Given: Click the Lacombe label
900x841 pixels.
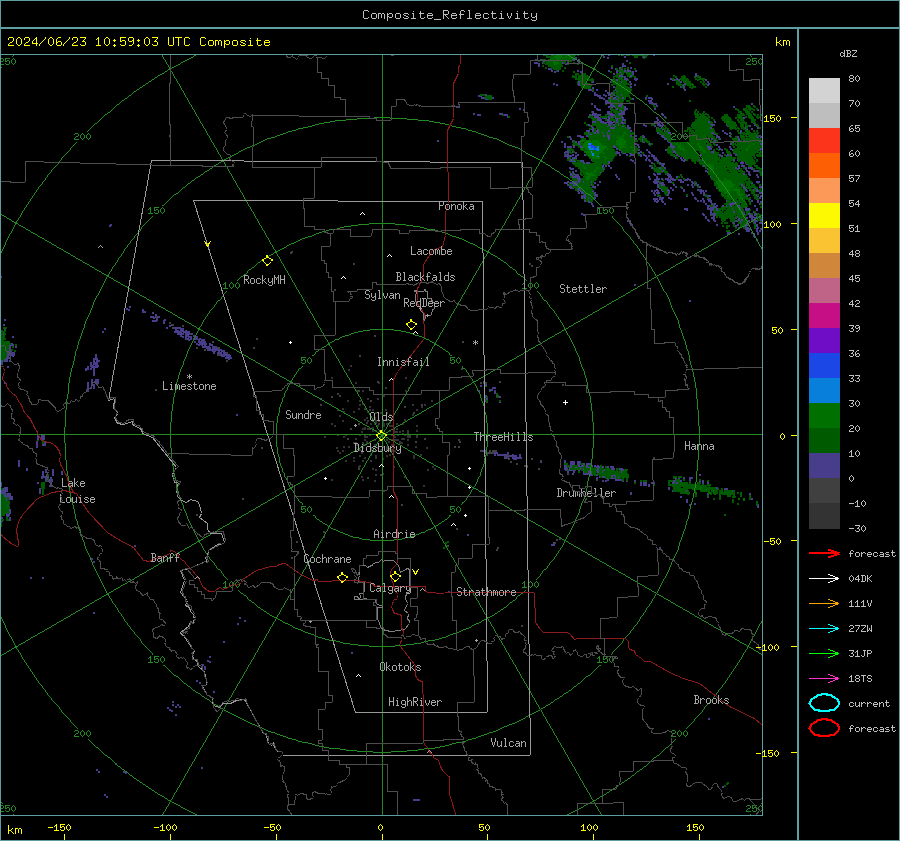Looking at the screenshot, I should pyautogui.click(x=431, y=251).
